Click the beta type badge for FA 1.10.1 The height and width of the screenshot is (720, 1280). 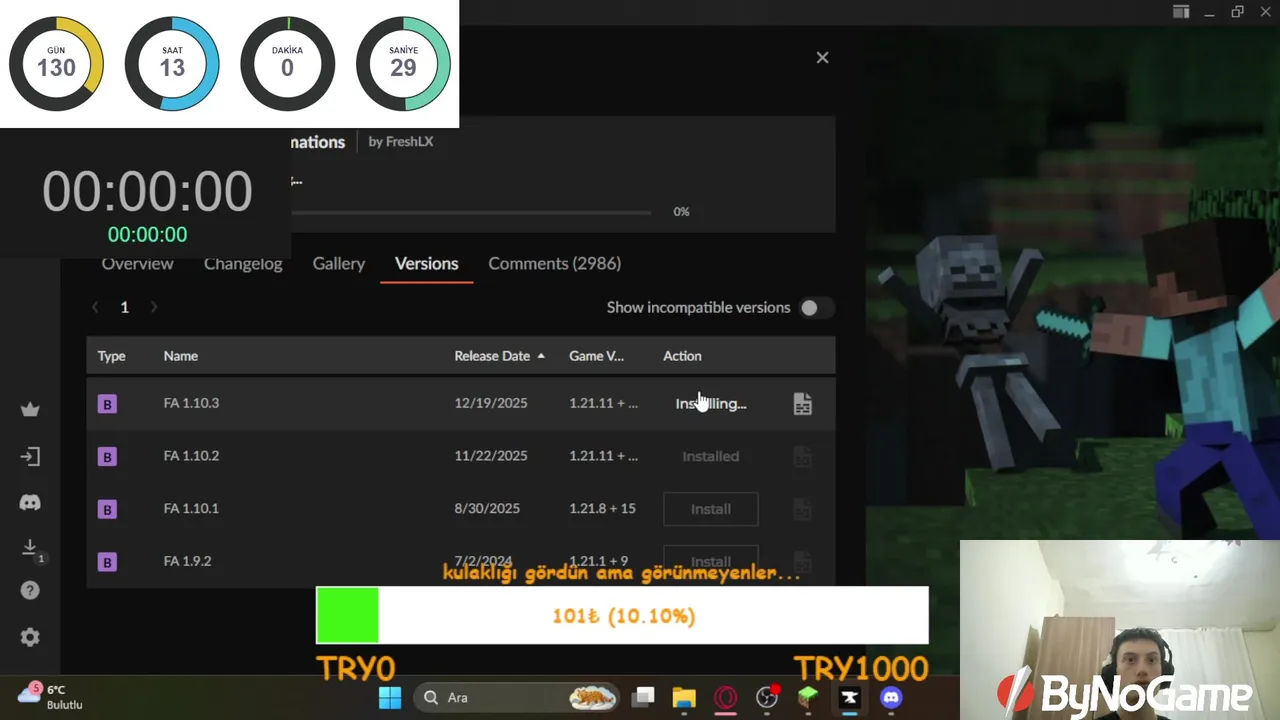click(x=107, y=510)
